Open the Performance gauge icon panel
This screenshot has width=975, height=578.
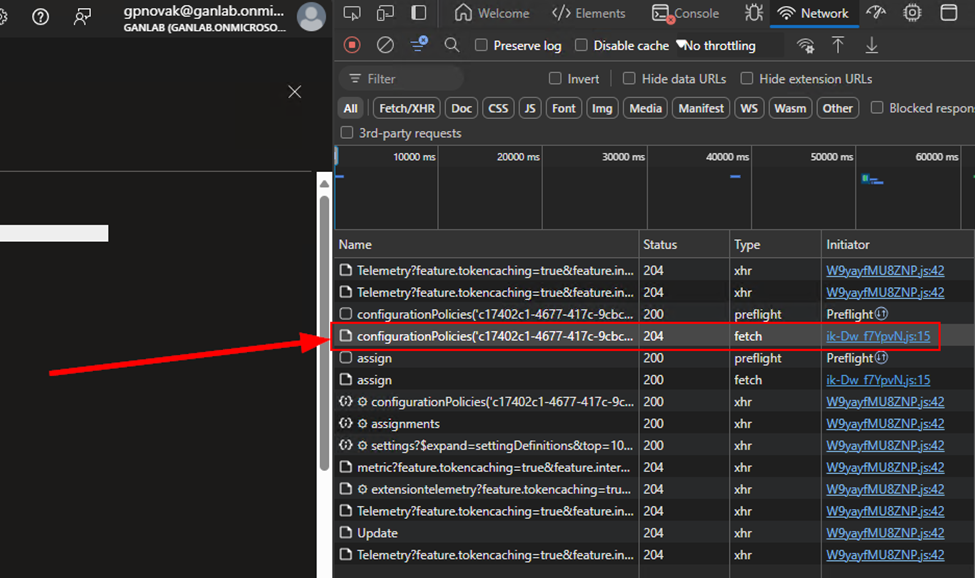tap(877, 13)
